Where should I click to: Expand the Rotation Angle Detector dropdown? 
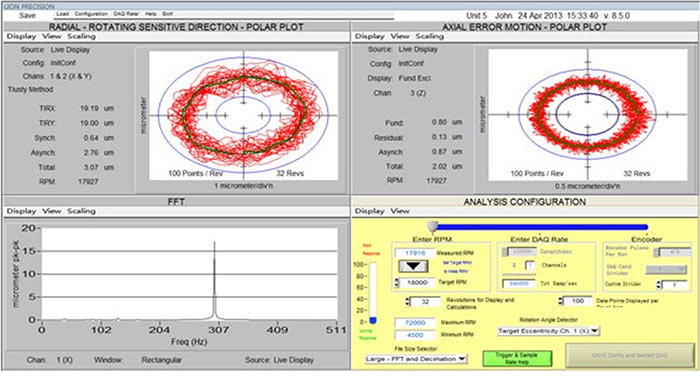click(549, 331)
